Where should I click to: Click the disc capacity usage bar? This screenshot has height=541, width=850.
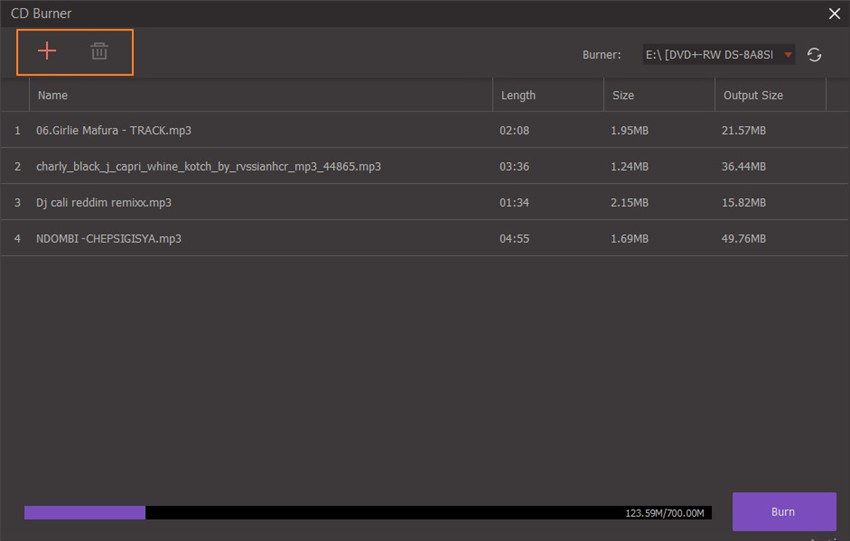coord(368,513)
